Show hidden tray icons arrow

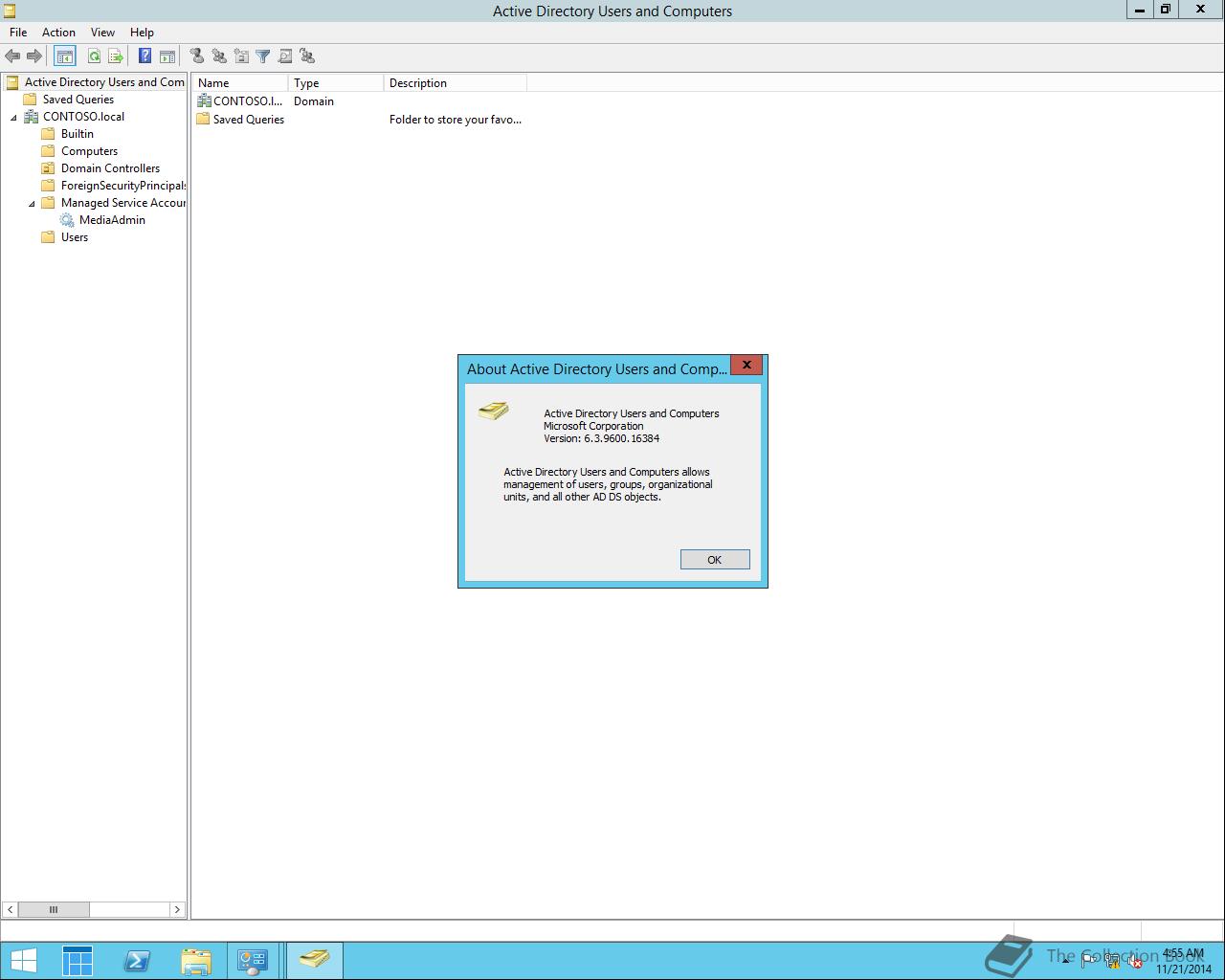[1065, 961]
